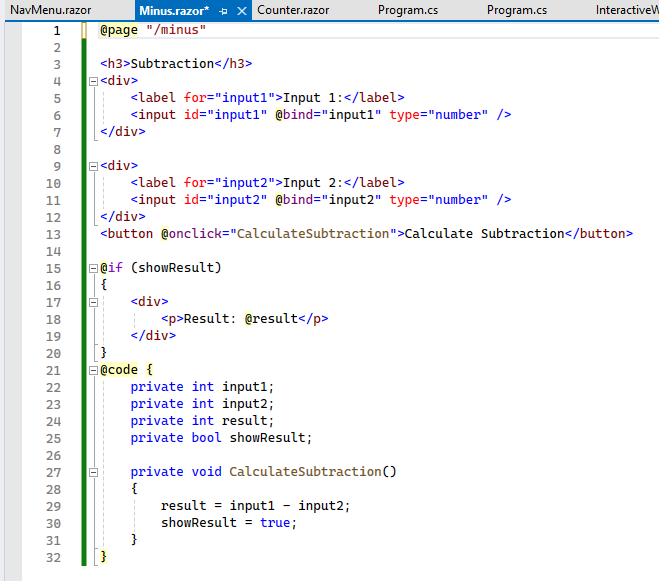Open the Counter.razor tab
The height and width of the screenshot is (581, 659).
coord(293,10)
